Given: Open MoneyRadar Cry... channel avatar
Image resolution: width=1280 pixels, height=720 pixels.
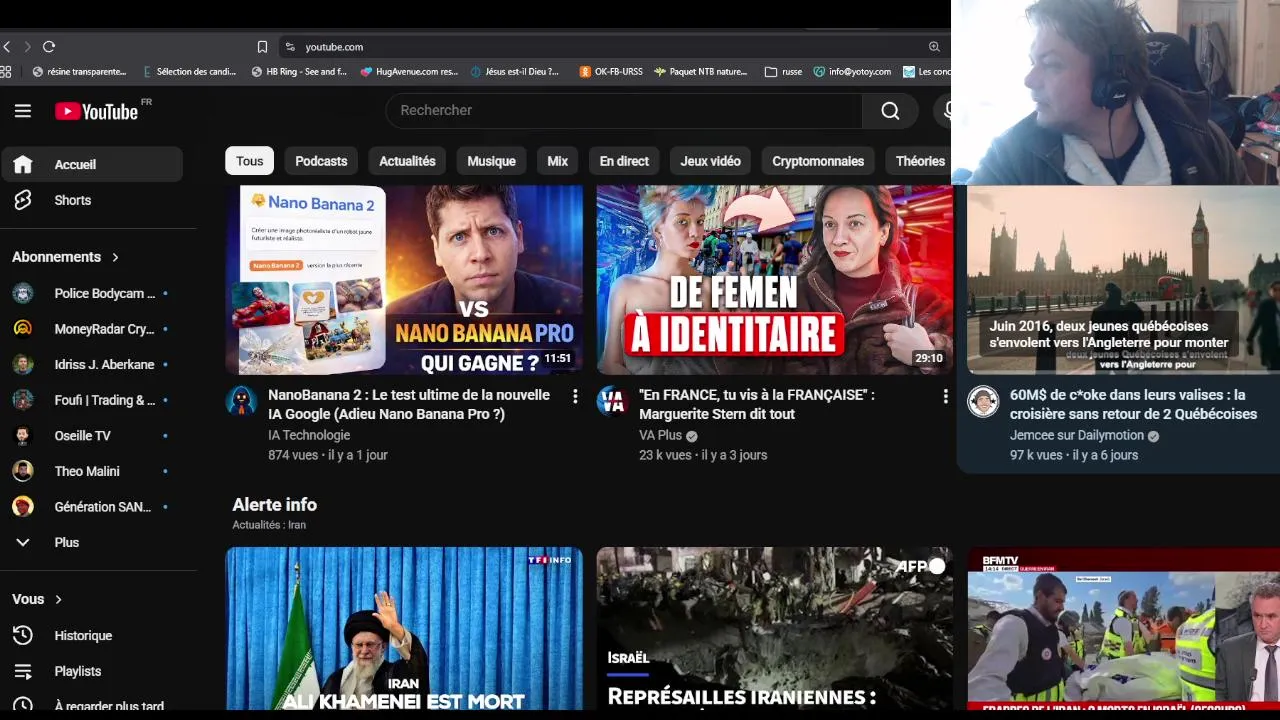Looking at the screenshot, I should pyautogui.click(x=23, y=329).
